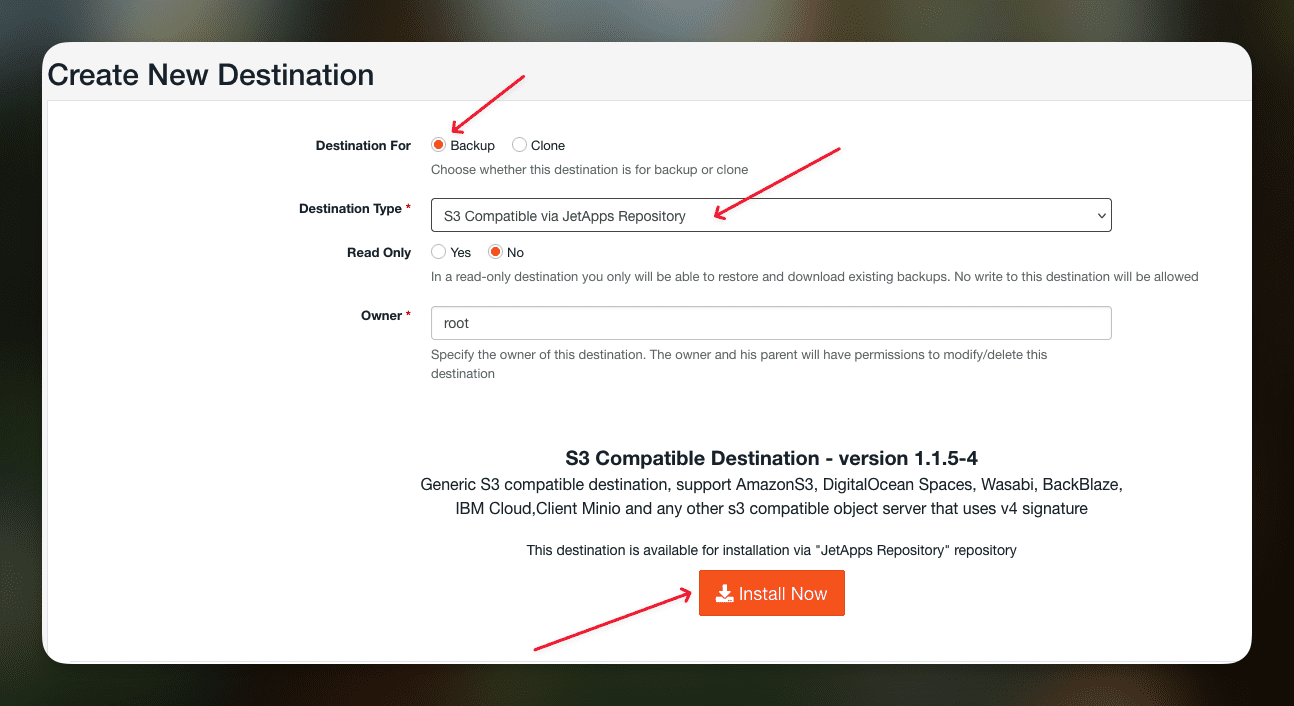
Task: Click the backup or clone helper description text
Action: click(589, 169)
